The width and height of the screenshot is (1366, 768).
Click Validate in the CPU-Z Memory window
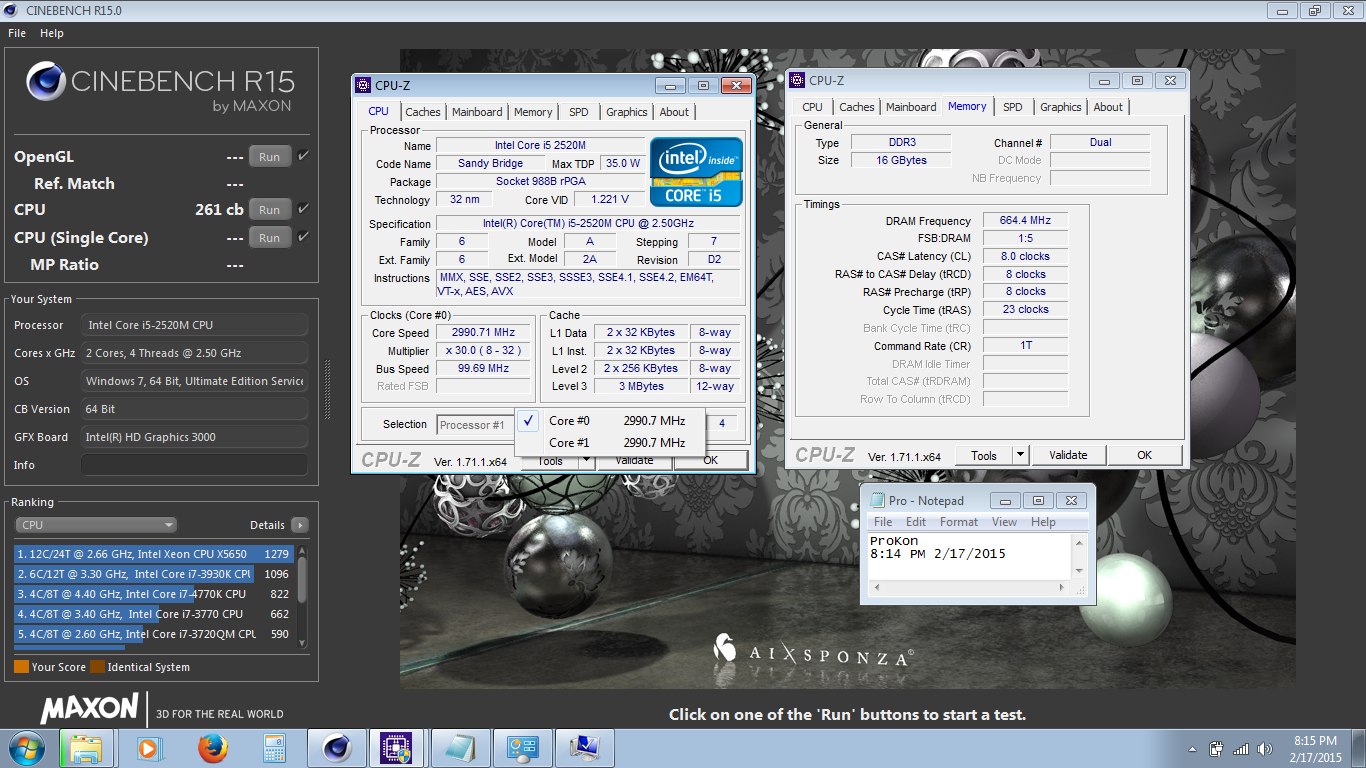[x=1068, y=455]
